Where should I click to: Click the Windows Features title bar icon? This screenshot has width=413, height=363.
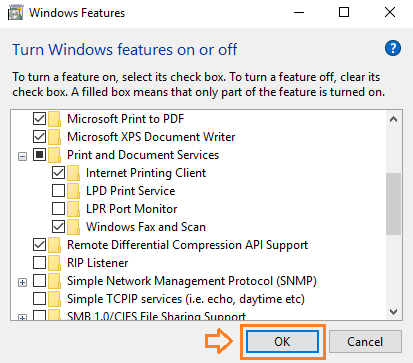(x=15, y=13)
